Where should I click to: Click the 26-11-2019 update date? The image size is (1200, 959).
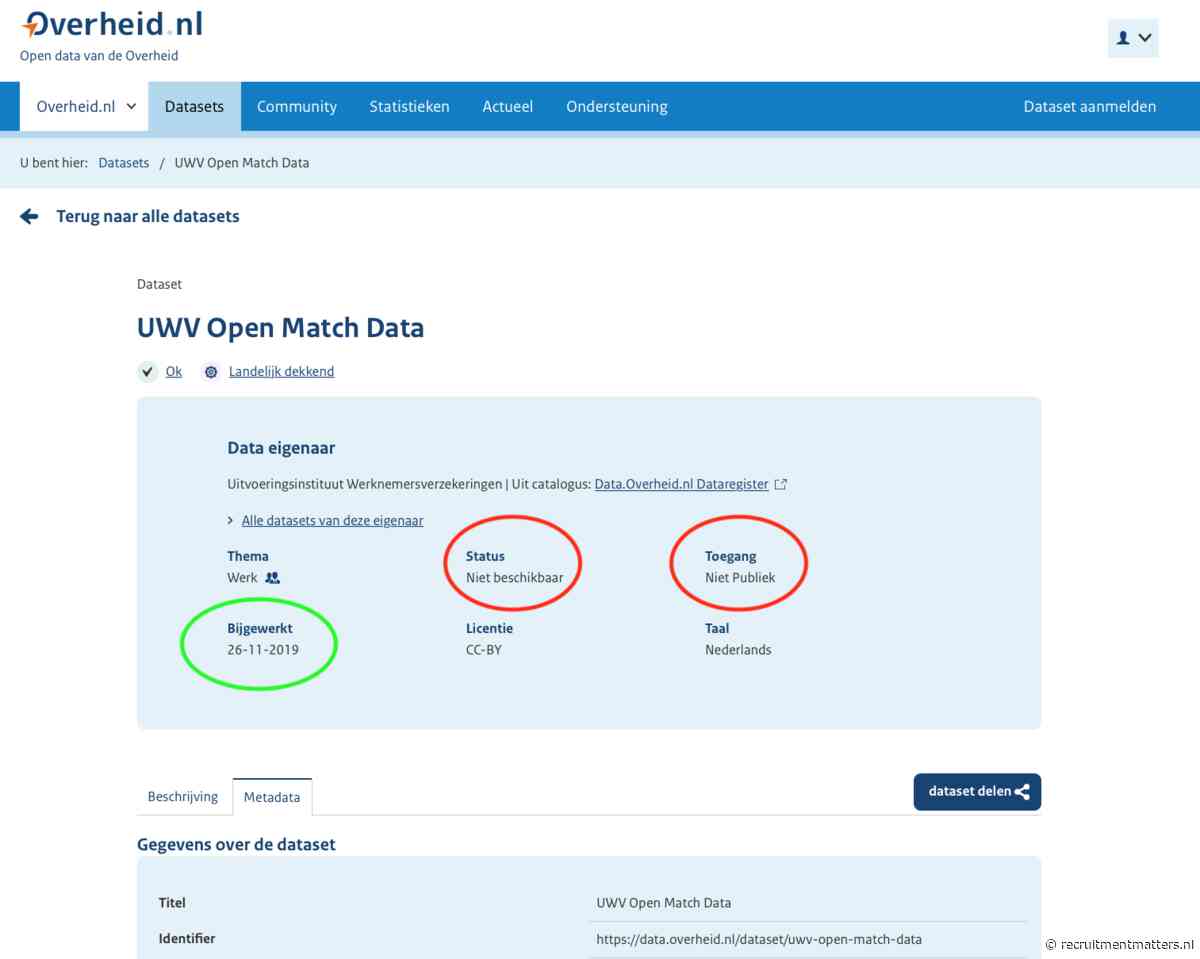263,650
